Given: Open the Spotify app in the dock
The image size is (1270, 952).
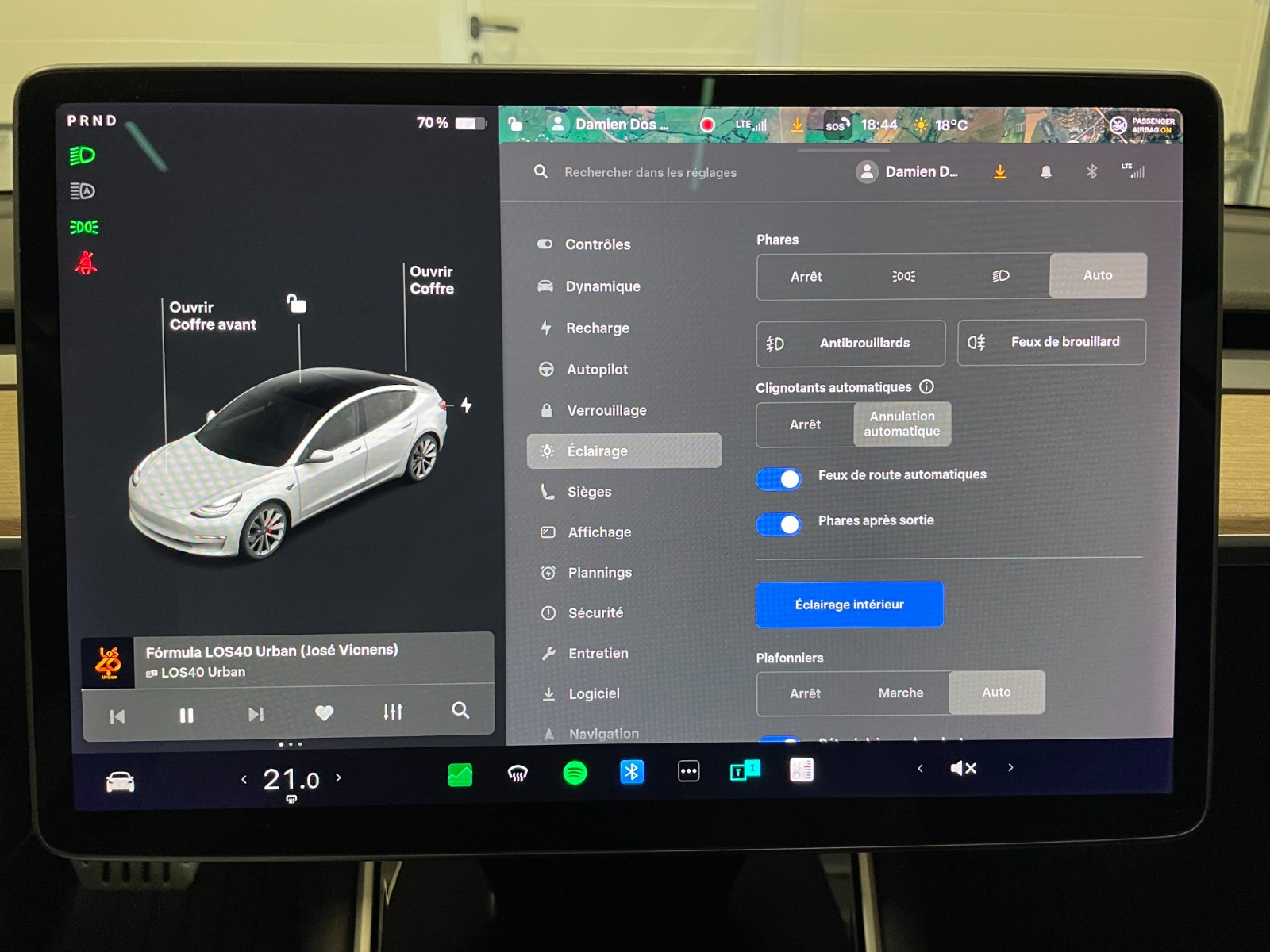Looking at the screenshot, I should point(575,773).
